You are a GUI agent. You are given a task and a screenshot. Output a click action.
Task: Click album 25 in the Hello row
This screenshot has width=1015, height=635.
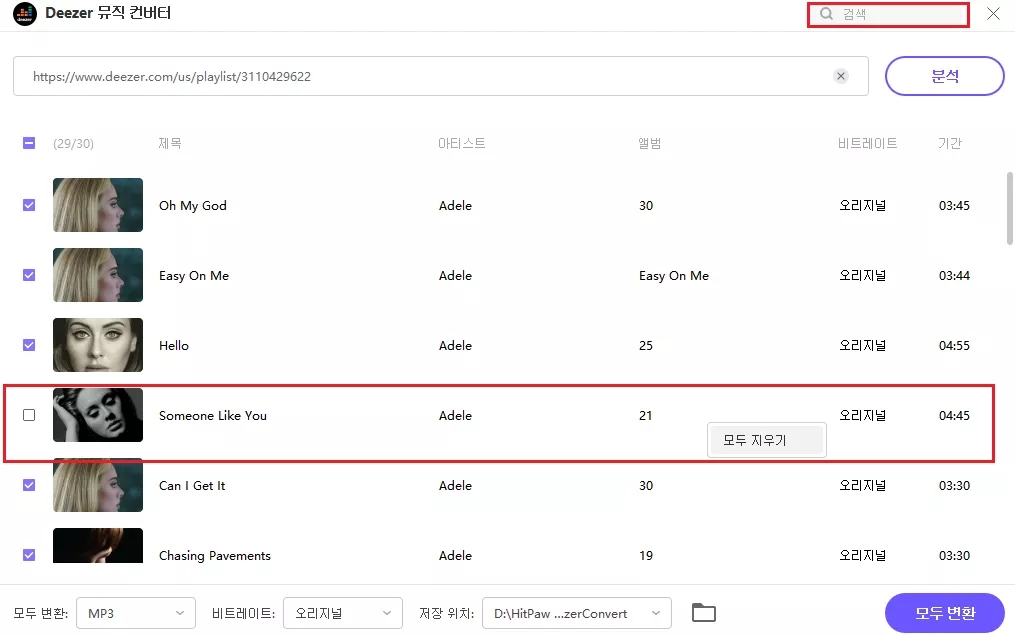click(646, 346)
